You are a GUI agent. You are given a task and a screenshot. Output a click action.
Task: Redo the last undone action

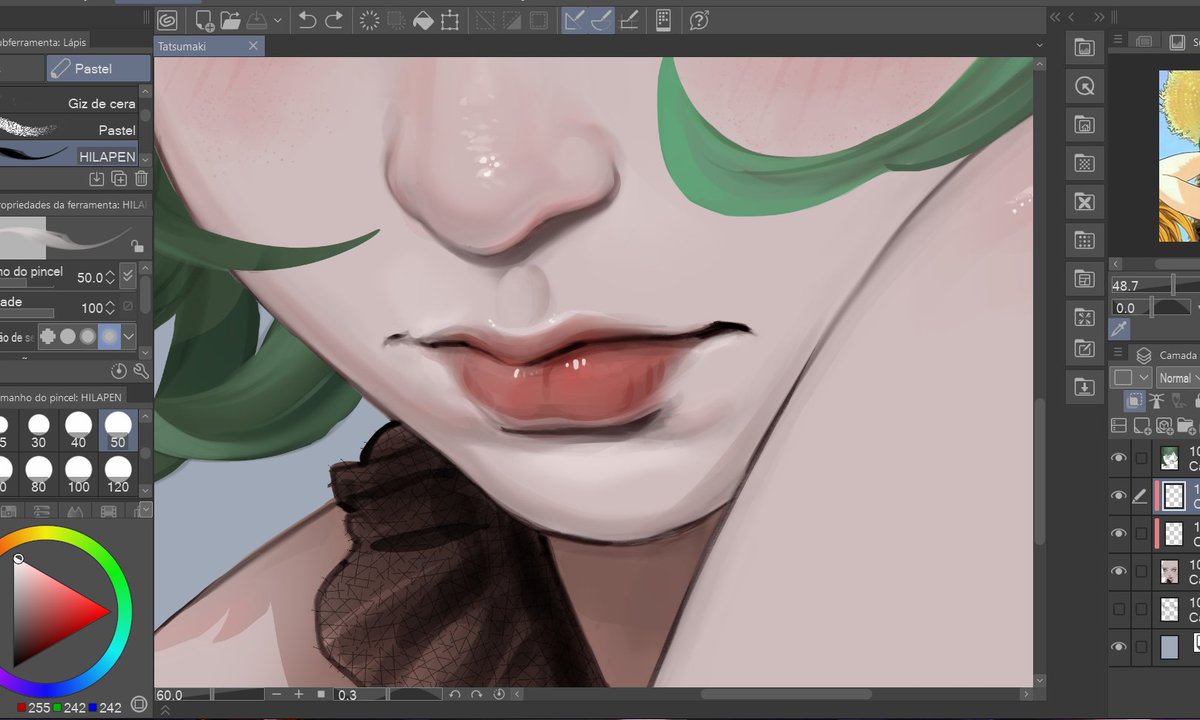(334, 20)
